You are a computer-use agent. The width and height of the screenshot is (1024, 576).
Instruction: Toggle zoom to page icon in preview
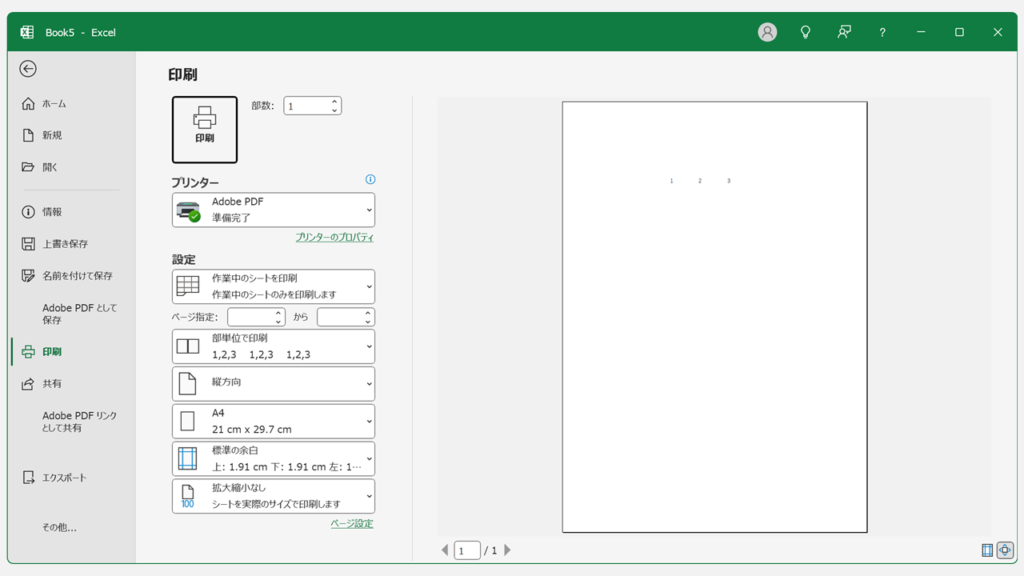(1004, 550)
